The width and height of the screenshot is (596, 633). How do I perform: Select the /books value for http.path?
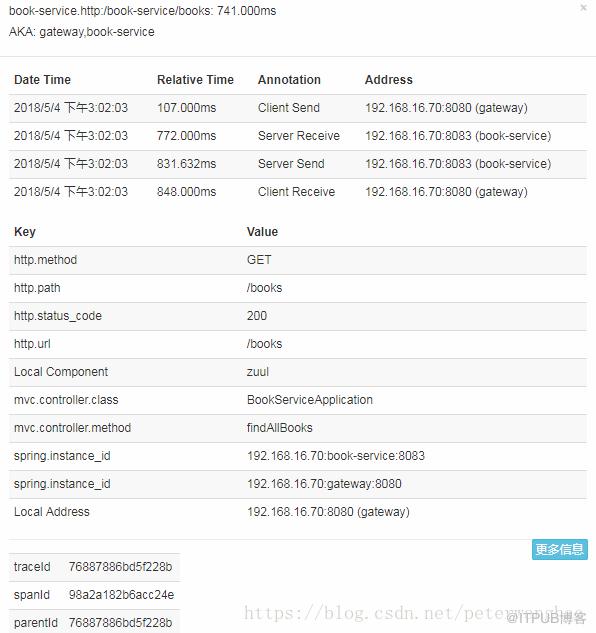point(264,288)
